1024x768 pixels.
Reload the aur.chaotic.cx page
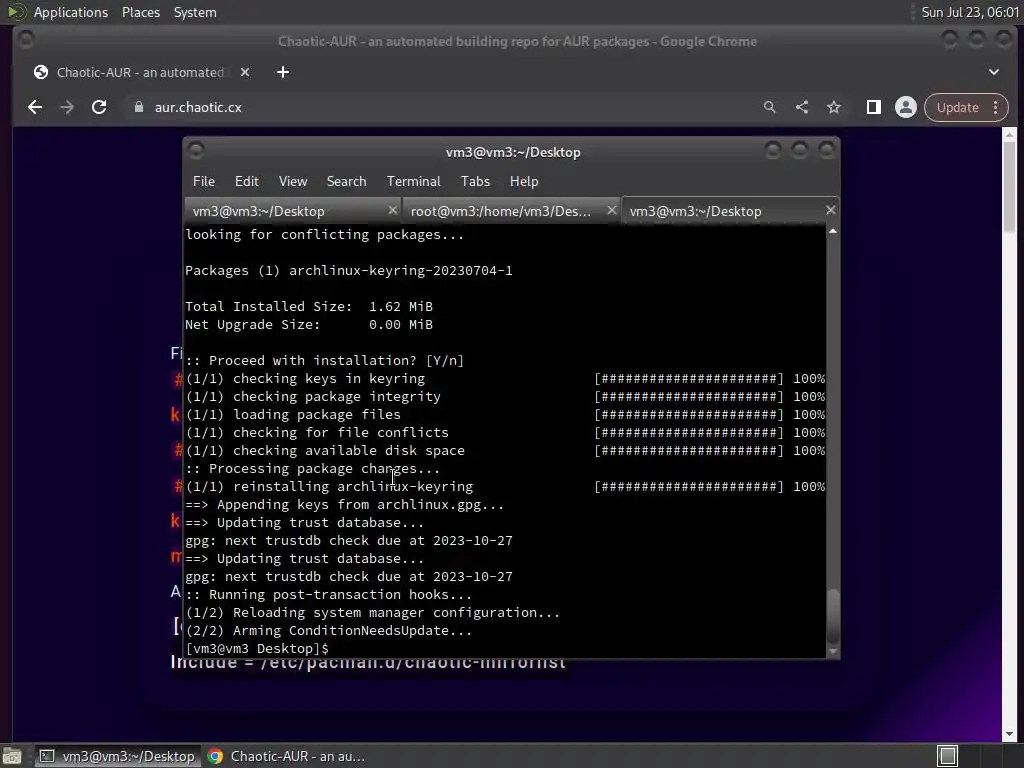pyautogui.click(x=99, y=107)
